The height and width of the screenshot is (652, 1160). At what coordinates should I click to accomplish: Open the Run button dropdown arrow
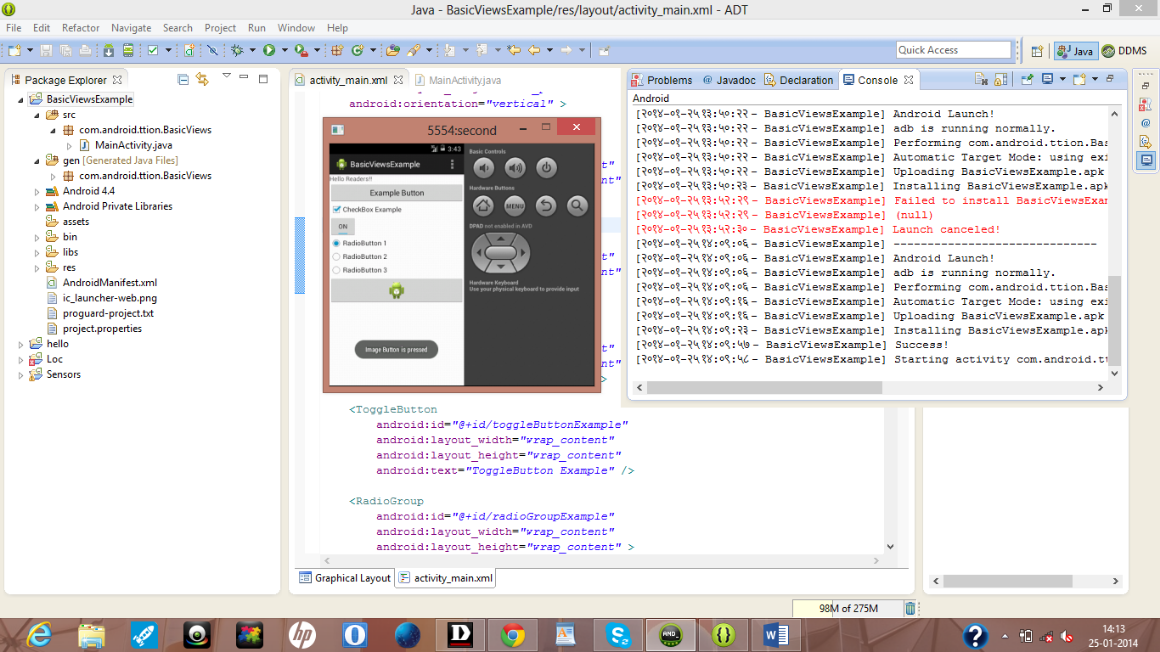tap(285, 50)
